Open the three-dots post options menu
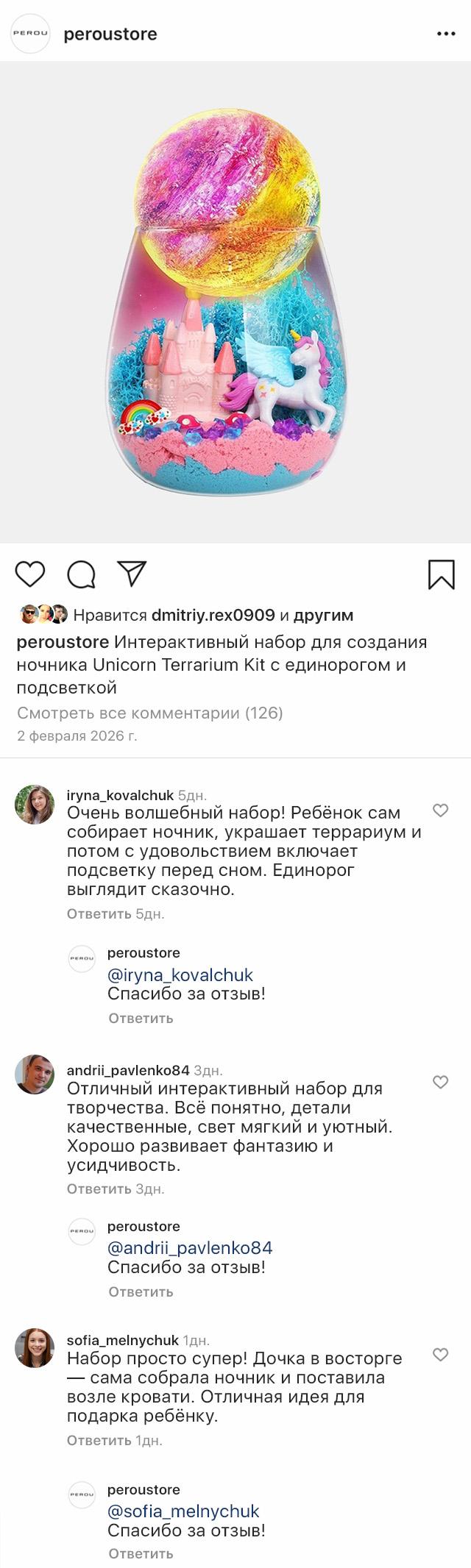471x1568 pixels. (446, 34)
